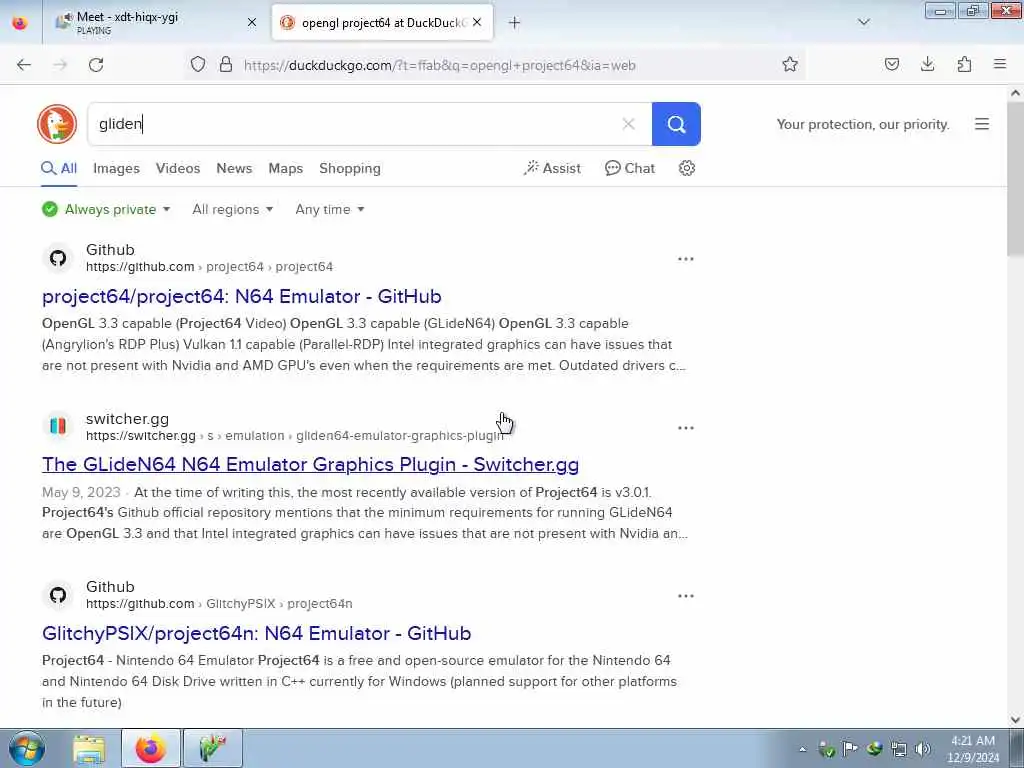1024x768 pixels.
Task: Open Windows Explorer from the taskbar
Action: [89, 748]
